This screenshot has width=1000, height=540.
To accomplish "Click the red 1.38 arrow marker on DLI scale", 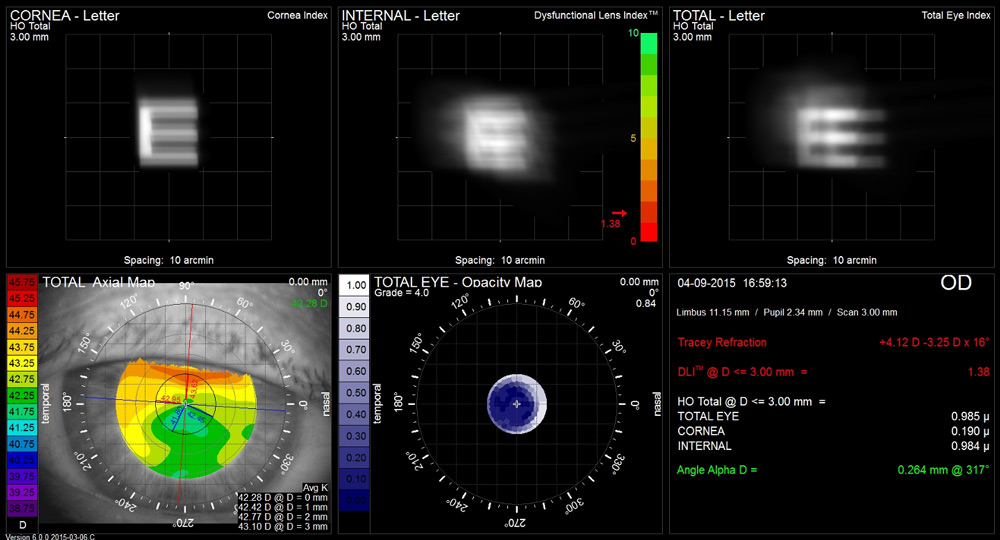I will pos(619,213).
